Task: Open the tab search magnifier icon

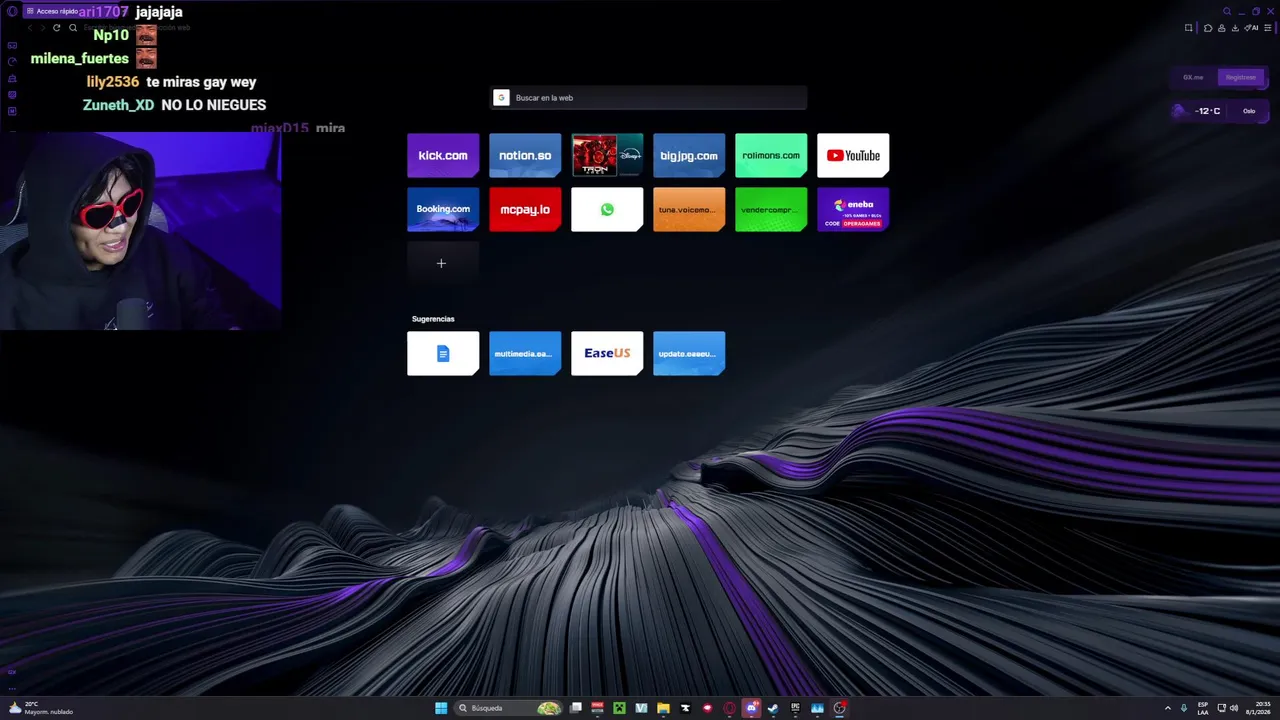Action: (x=1227, y=11)
